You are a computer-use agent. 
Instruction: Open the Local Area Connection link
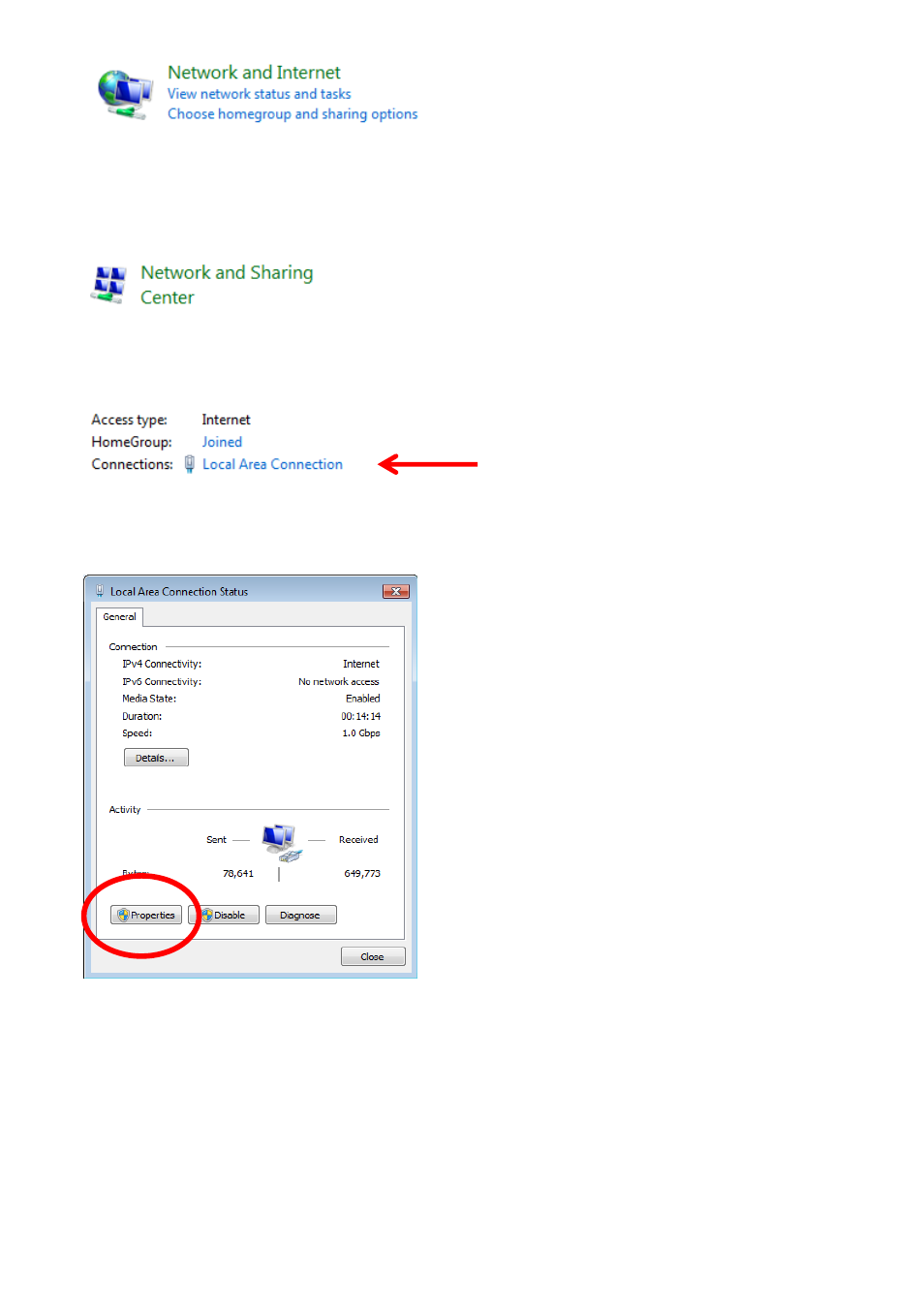coord(272,464)
